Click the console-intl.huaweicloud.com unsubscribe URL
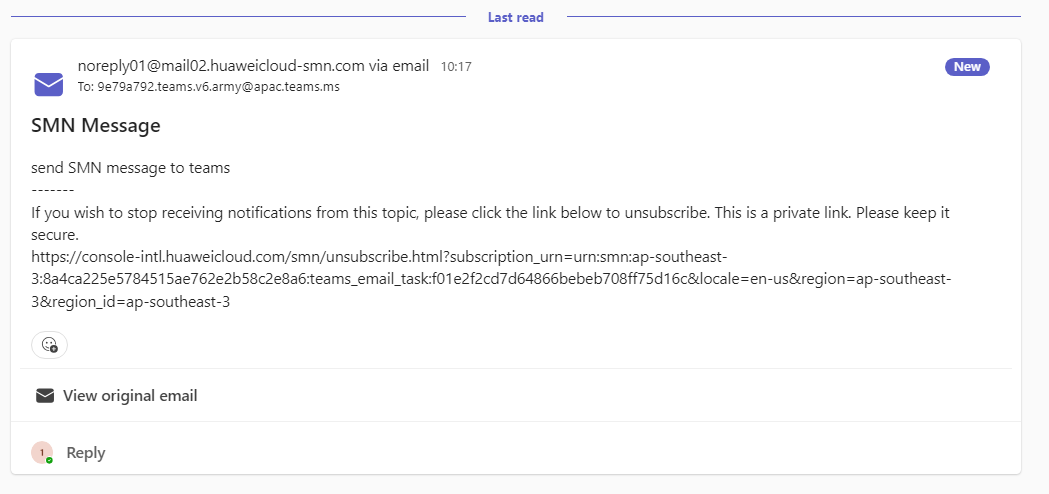 [491, 279]
